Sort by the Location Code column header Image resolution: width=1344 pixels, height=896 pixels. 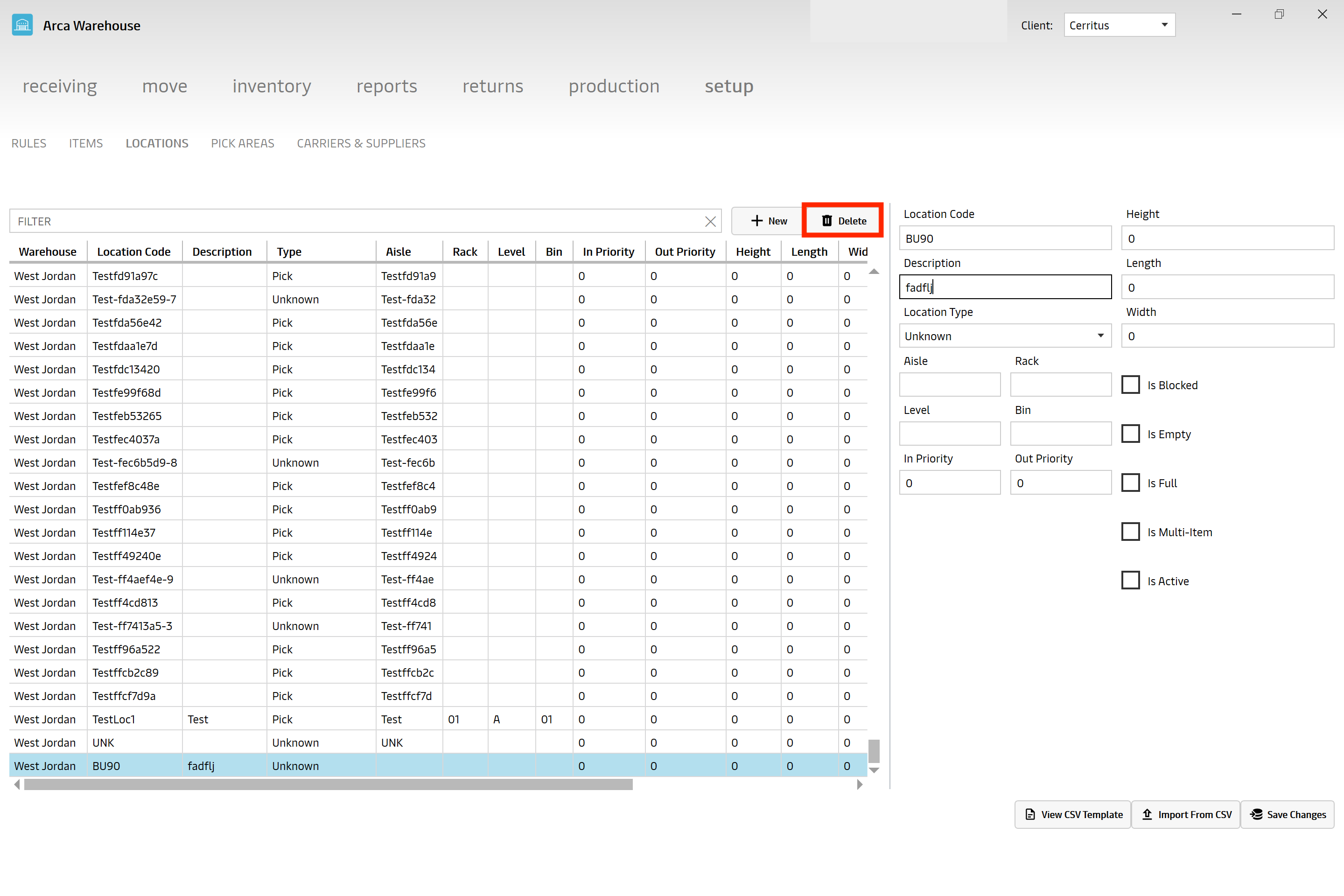134,252
